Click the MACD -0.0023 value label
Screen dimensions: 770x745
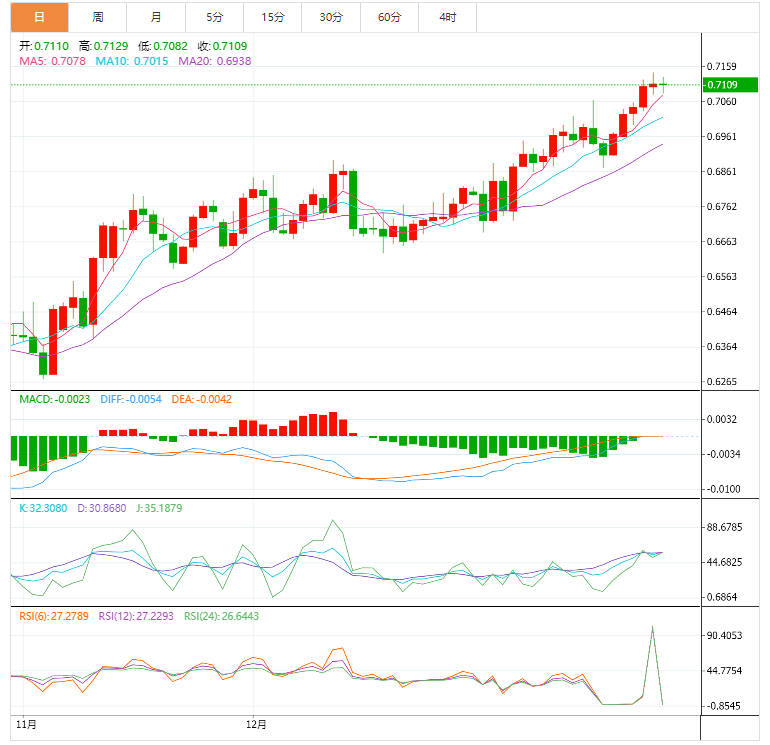point(55,399)
